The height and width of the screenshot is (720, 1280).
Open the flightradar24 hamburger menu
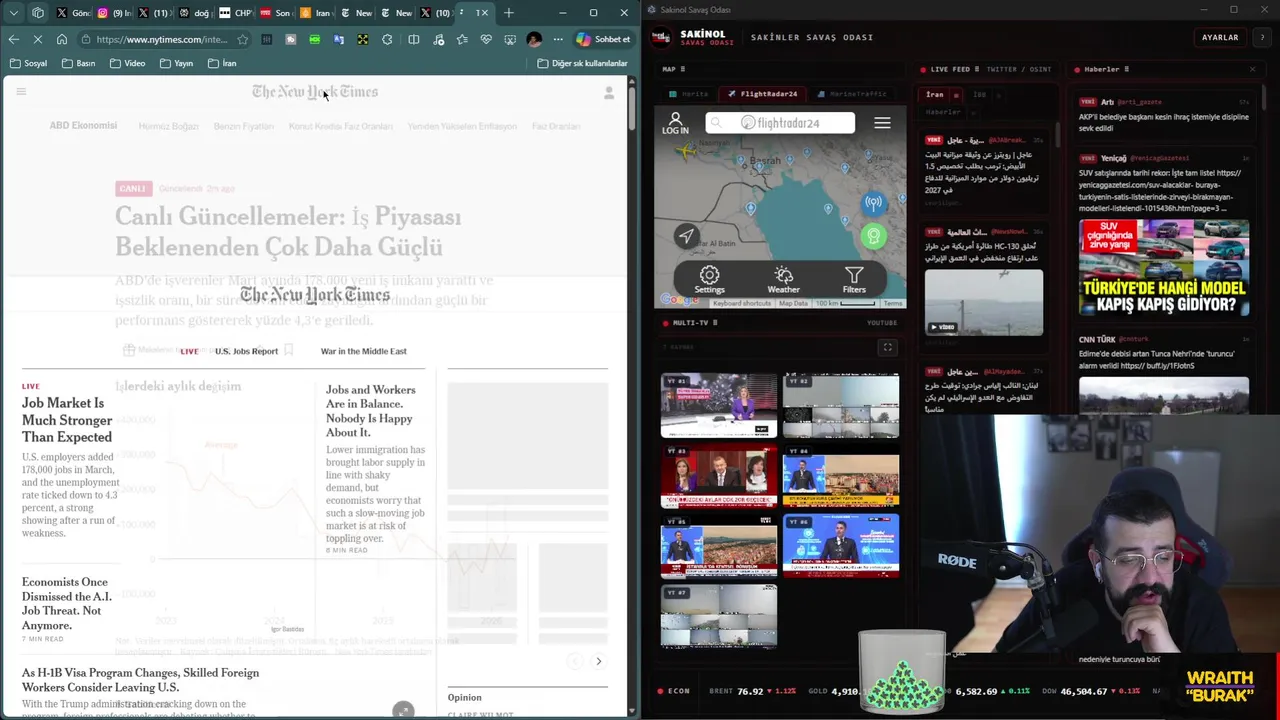(x=882, y=123)
